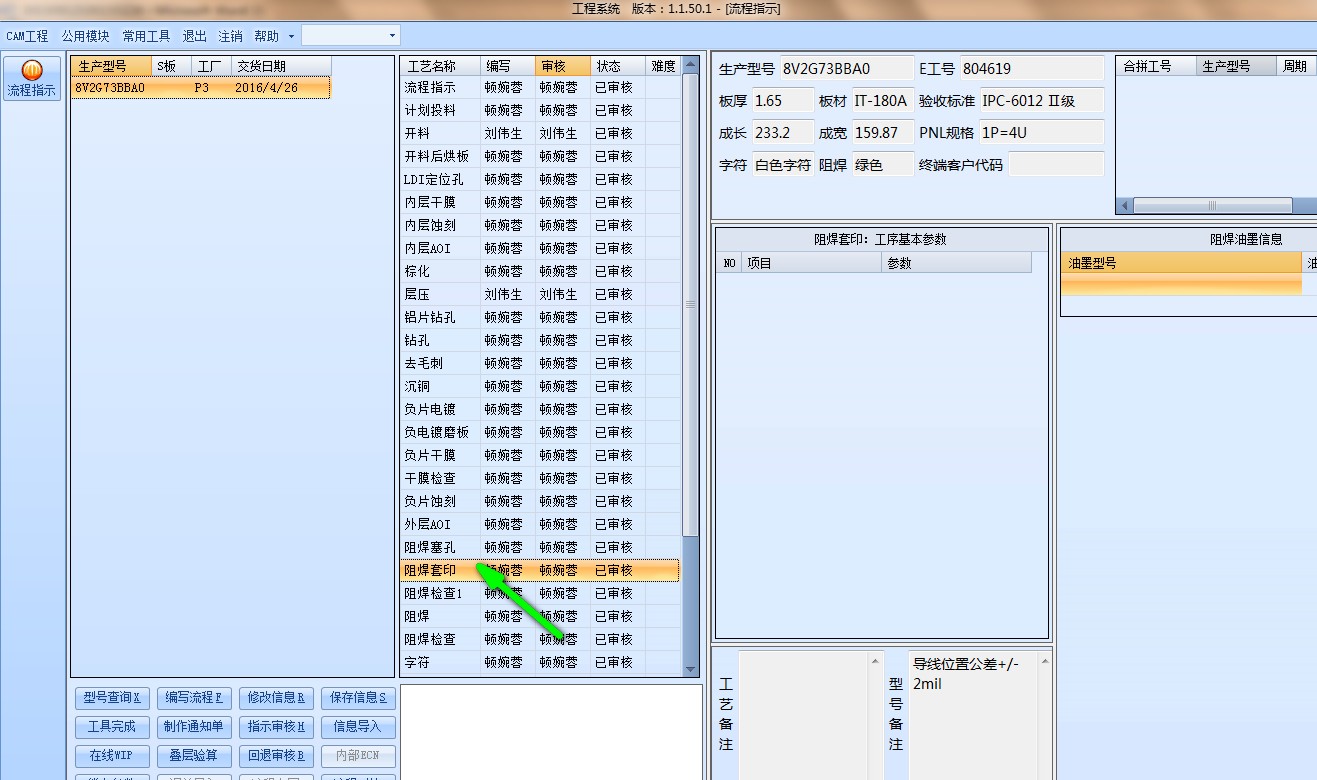Open the 帮助 menu
1317x780 pixels.
[267, 36]
